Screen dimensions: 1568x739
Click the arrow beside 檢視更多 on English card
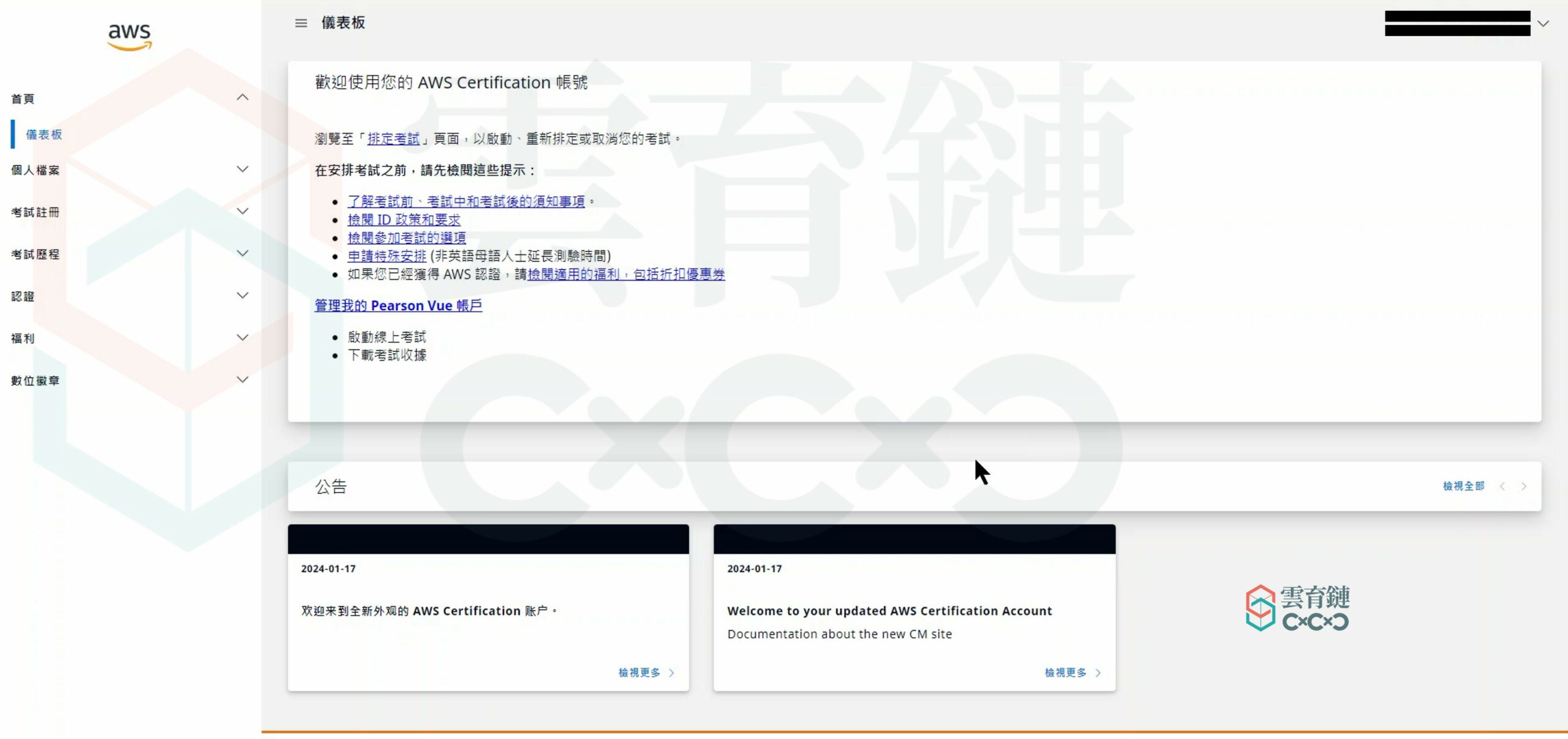pyautogui.click(x=1098, y=673)
